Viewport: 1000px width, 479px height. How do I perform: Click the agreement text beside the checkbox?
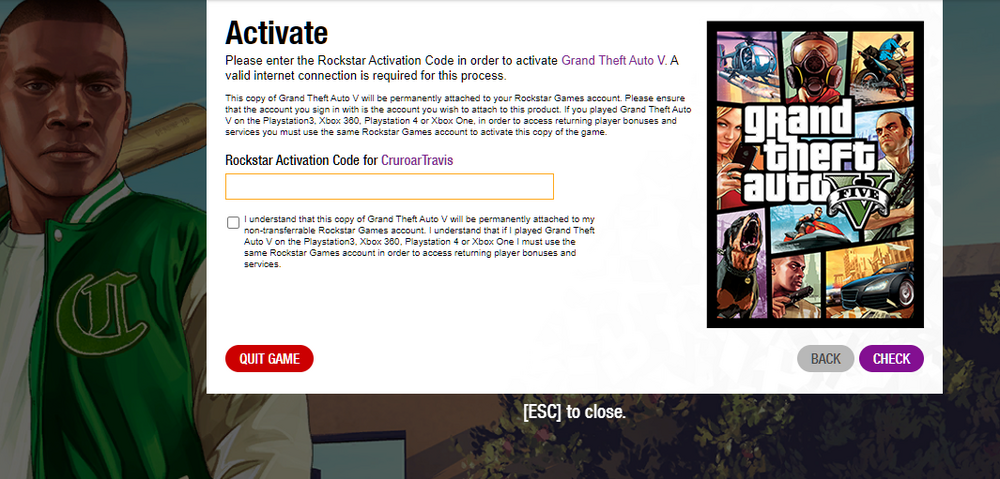click(x=420, y=242)
